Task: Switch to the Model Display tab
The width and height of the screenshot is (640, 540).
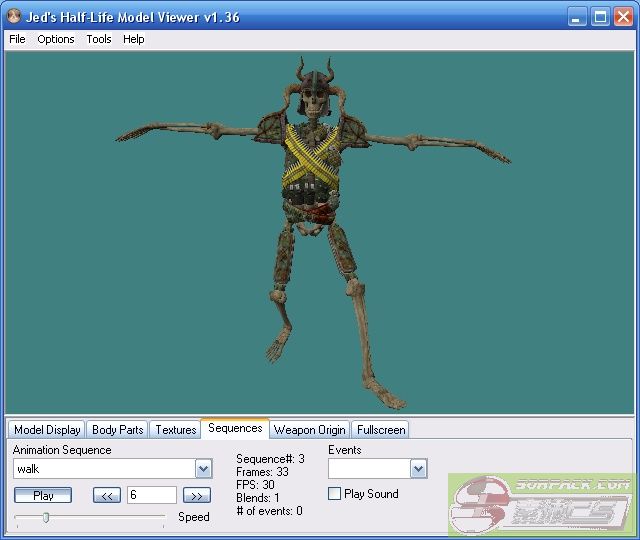Action: pos(47,430)
